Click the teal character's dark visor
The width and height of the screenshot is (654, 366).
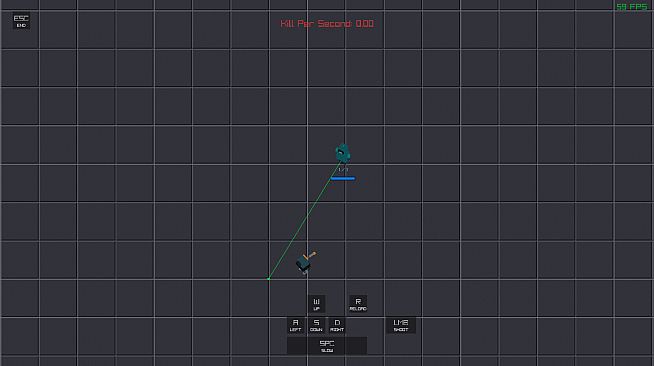pos(341,153)
